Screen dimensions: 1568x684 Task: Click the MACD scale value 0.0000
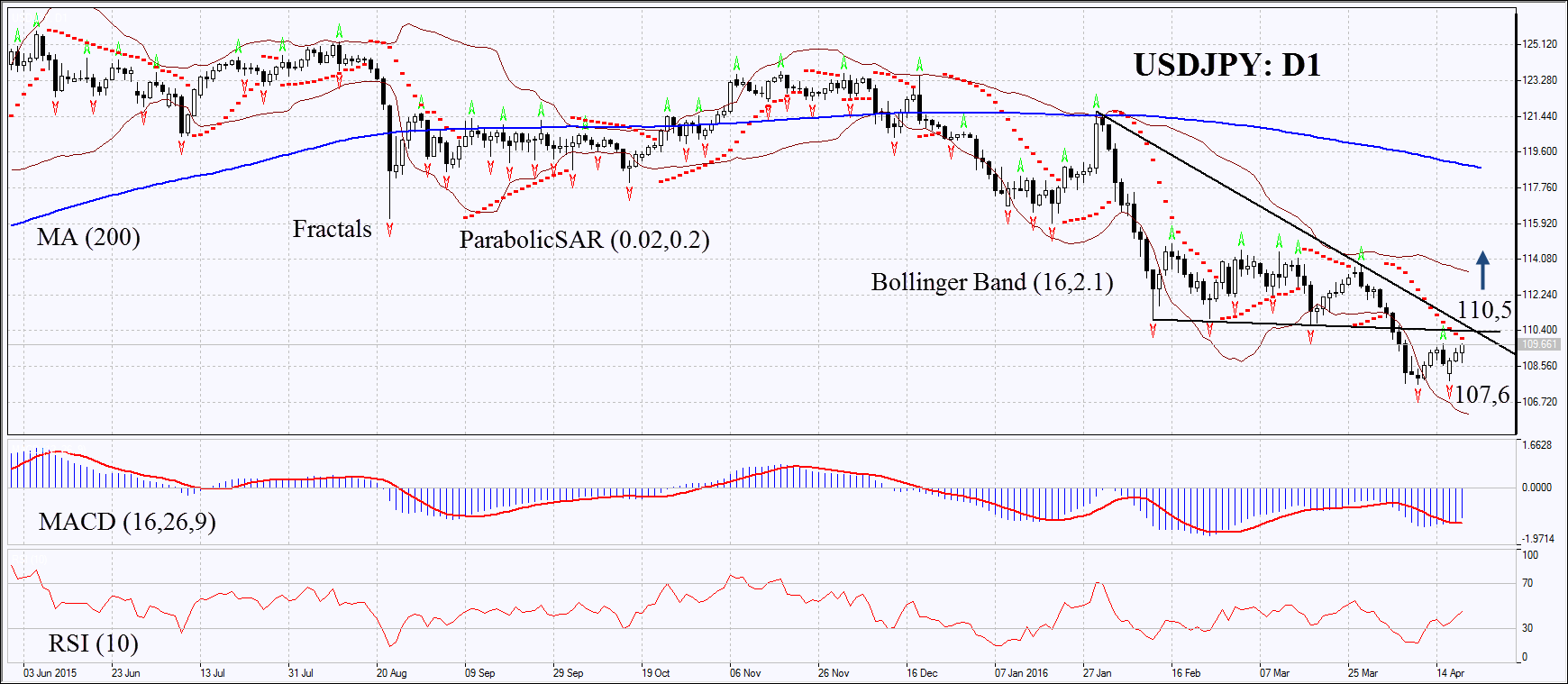point(1537,488)
